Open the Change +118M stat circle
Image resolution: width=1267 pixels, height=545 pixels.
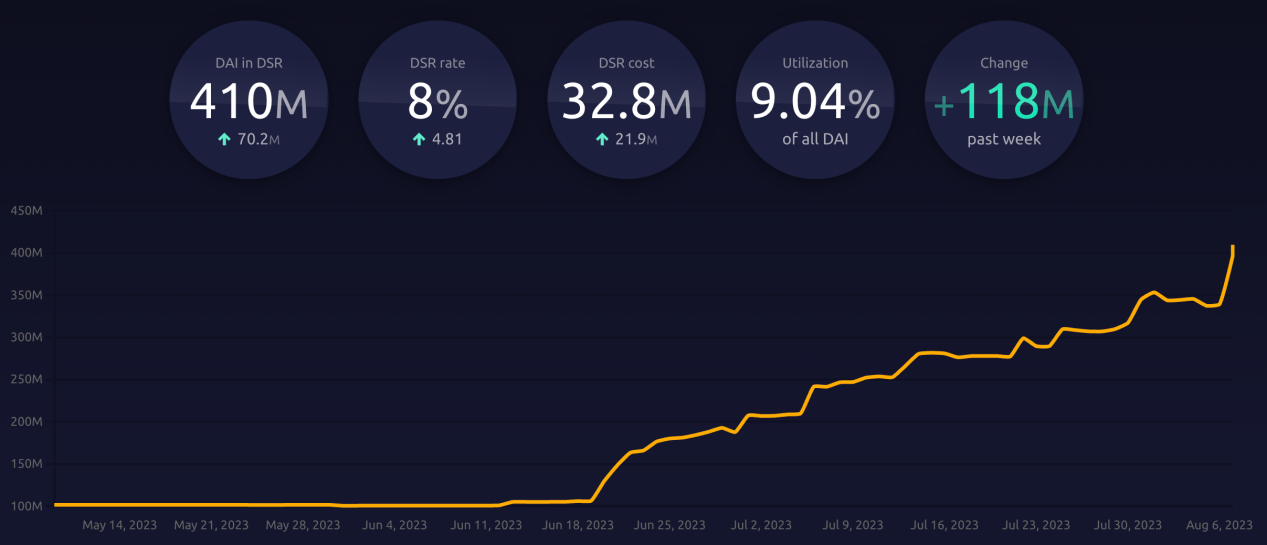pyautogui.click(x=1003, y=100)
